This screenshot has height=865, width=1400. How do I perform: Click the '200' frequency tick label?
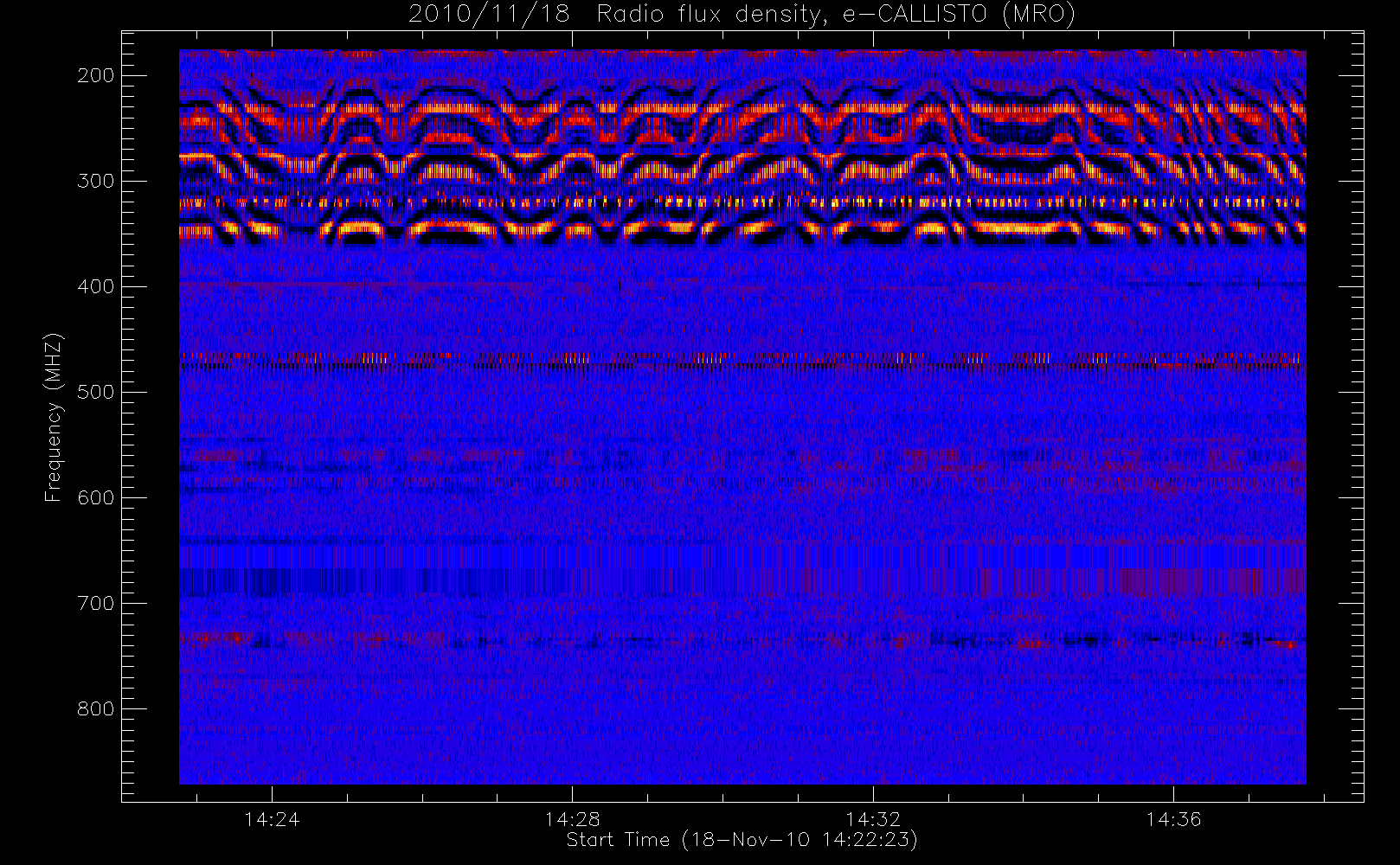(96, 75)
